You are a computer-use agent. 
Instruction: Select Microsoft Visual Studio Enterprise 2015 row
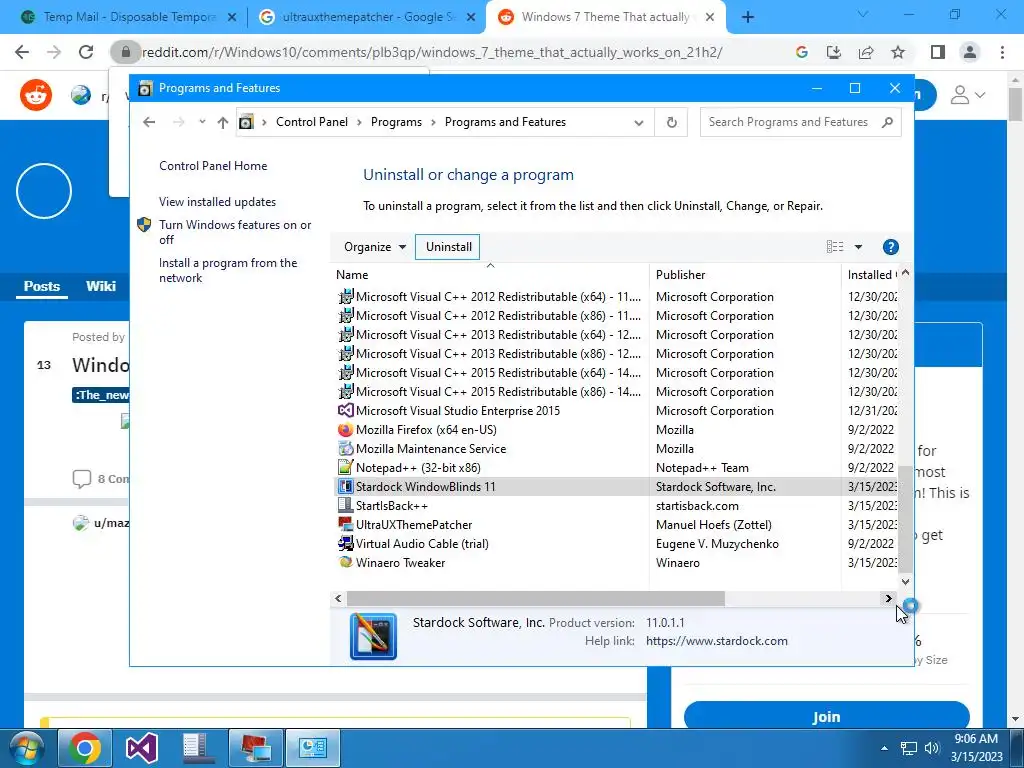614,411
